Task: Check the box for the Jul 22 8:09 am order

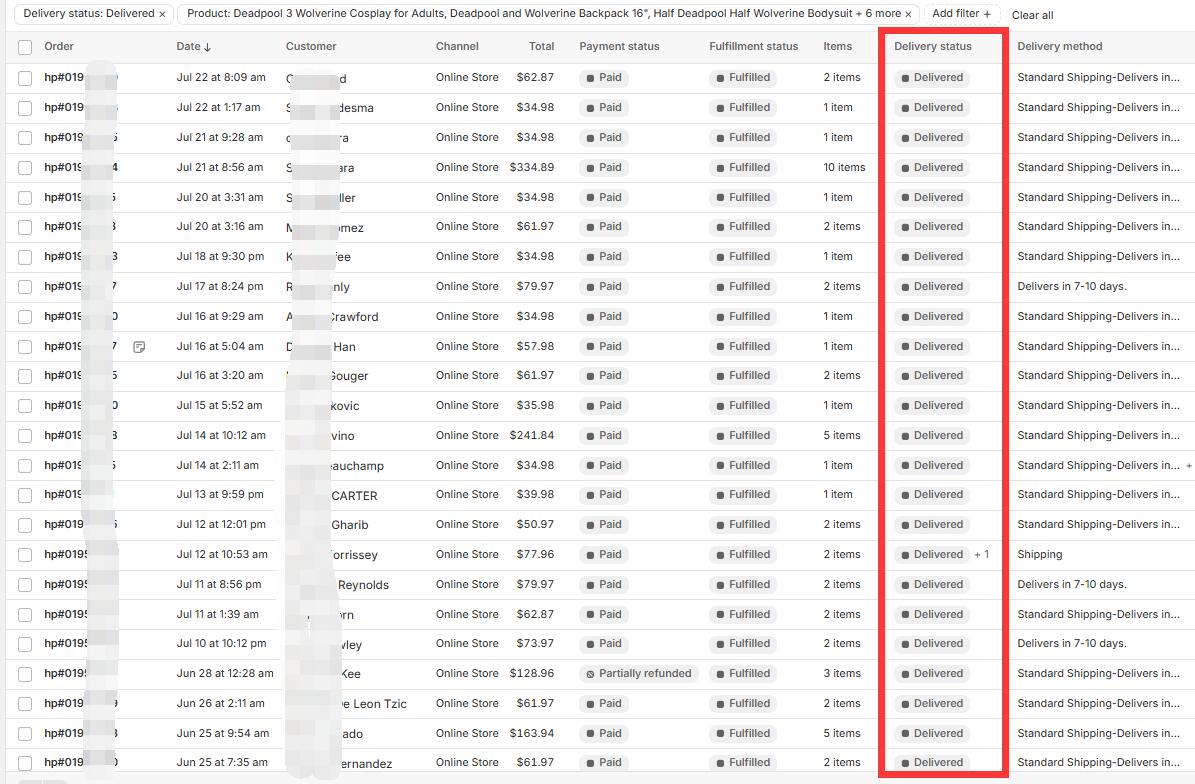Action: pos(25,78)
